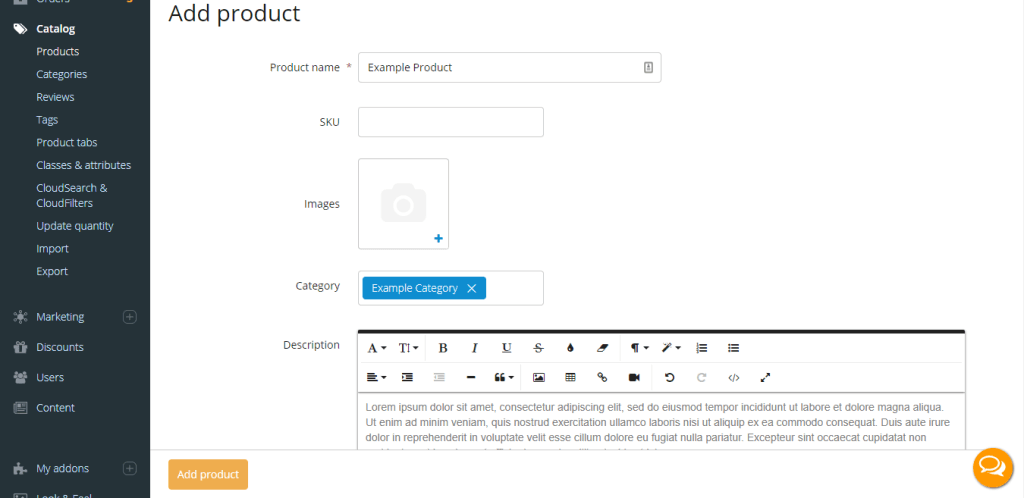This screenshot has width=1024, height=498.
Task: Open the font family dropdown
Action: (x=377, y=348)
